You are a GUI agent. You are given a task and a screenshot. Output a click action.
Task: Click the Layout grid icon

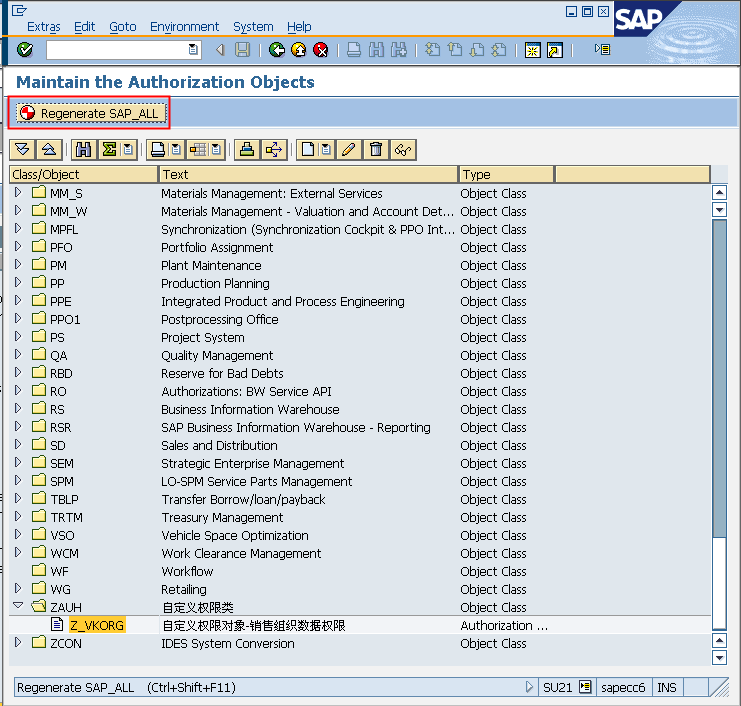point(198,150)
